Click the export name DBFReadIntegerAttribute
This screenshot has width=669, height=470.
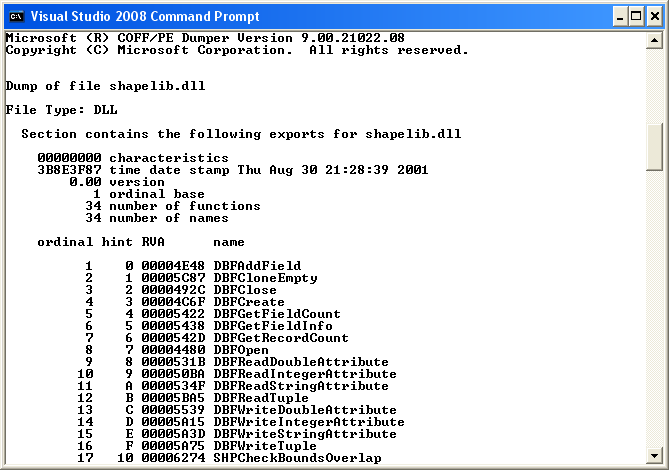point(305,374)
